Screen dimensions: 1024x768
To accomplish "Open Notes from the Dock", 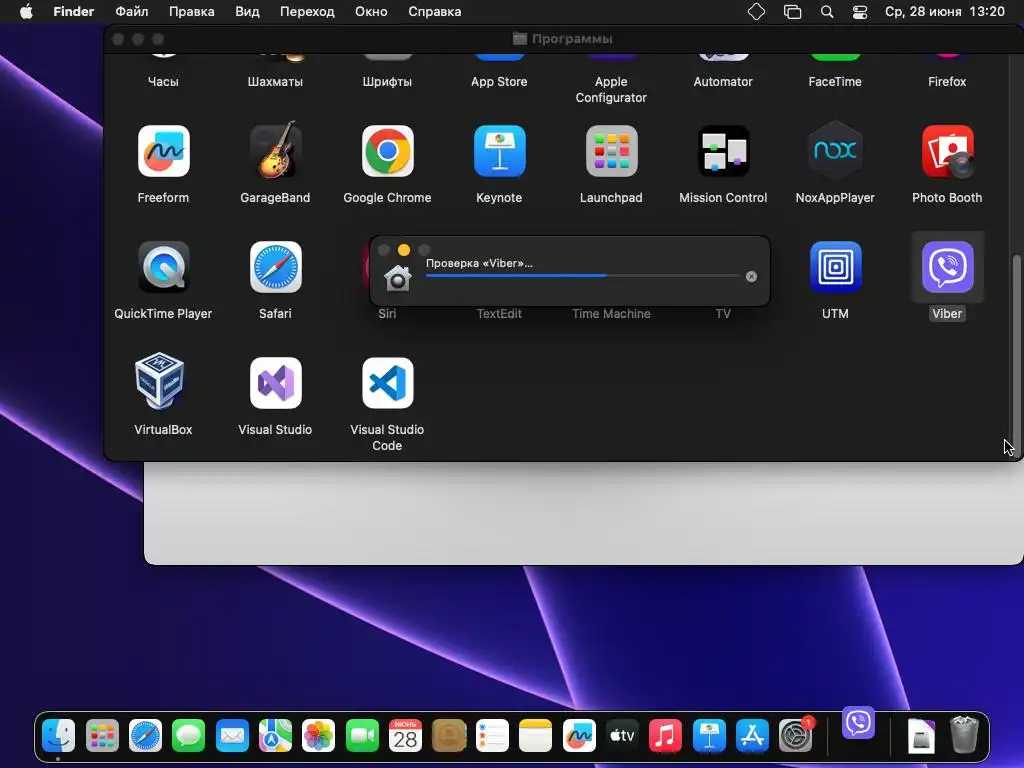I will [x=535, y=736].
